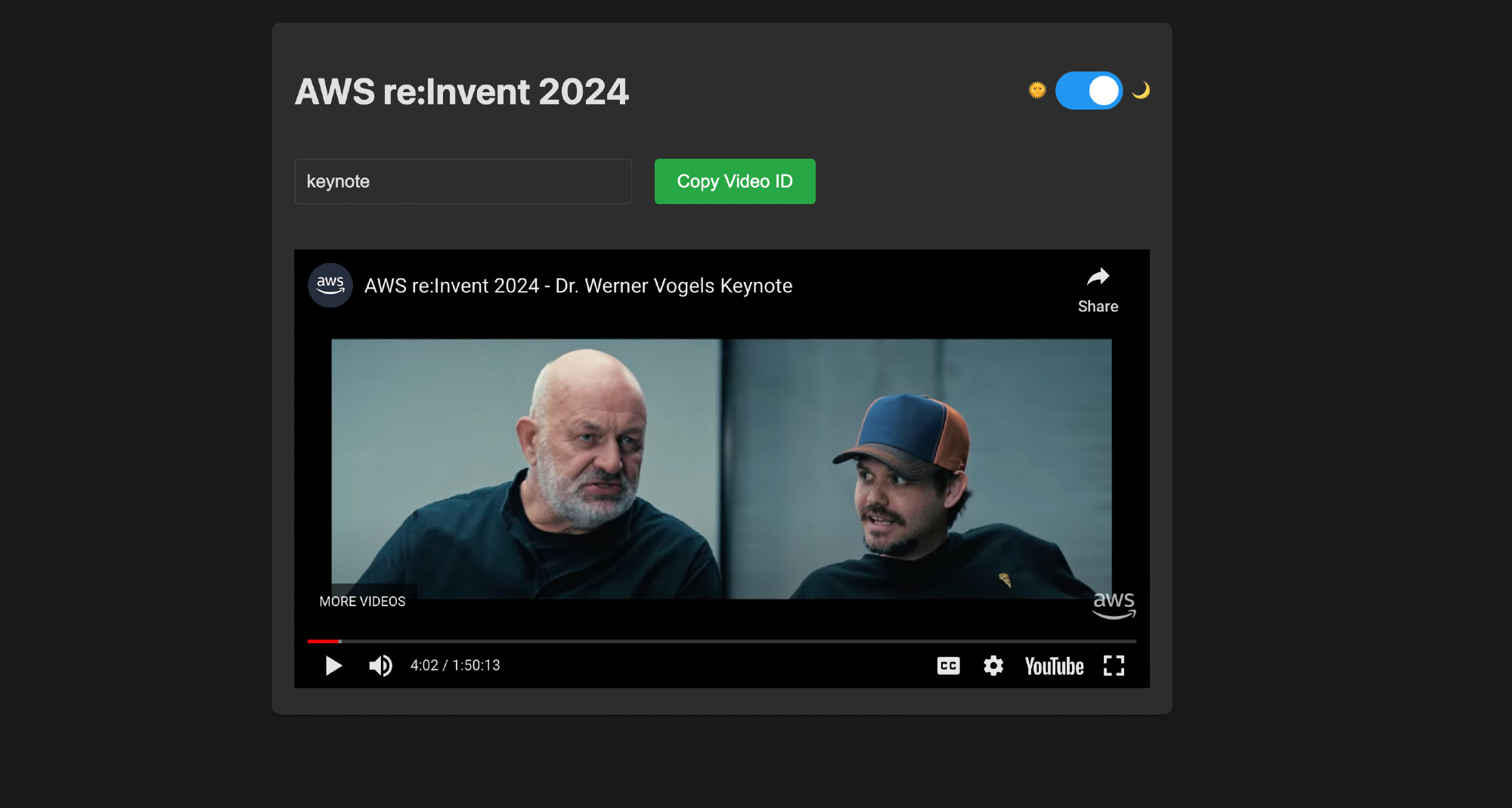Screen dimensions: 1512x808
Task: Open the AWS channel avatar in the video header
Action: tap(330, 286)
